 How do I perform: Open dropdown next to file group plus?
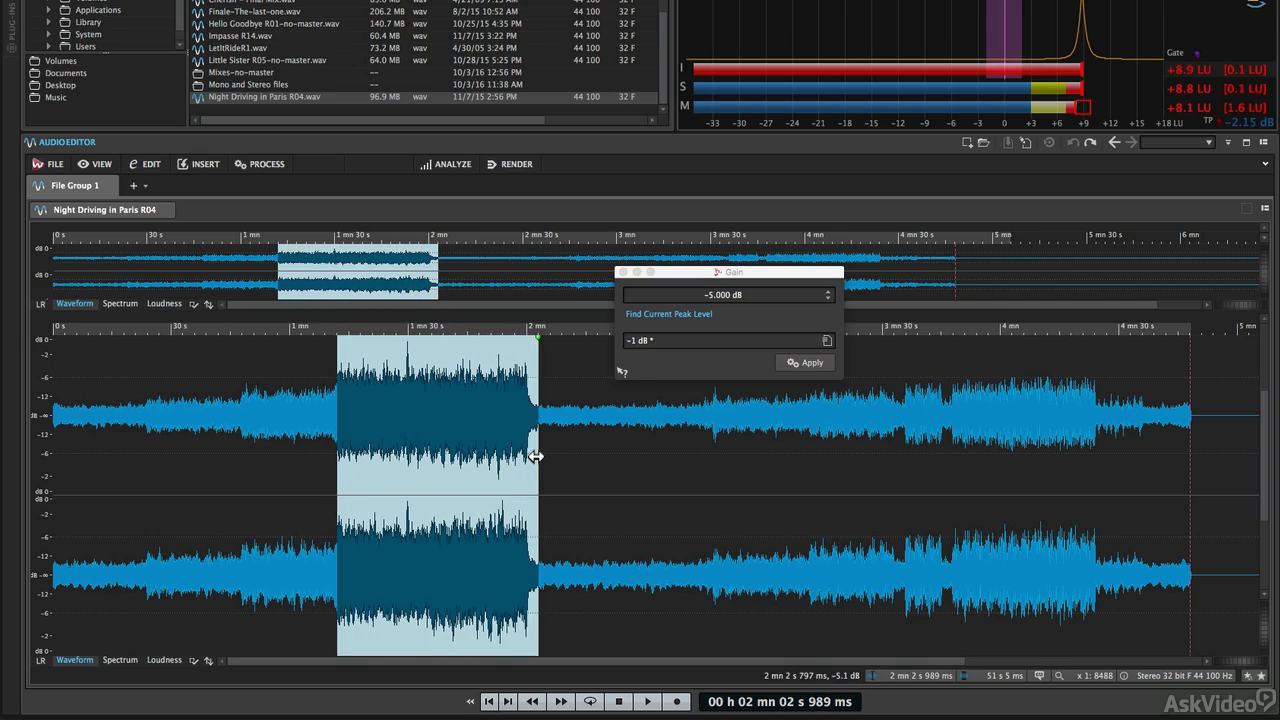pyautogui.click(x=146, y=186)
